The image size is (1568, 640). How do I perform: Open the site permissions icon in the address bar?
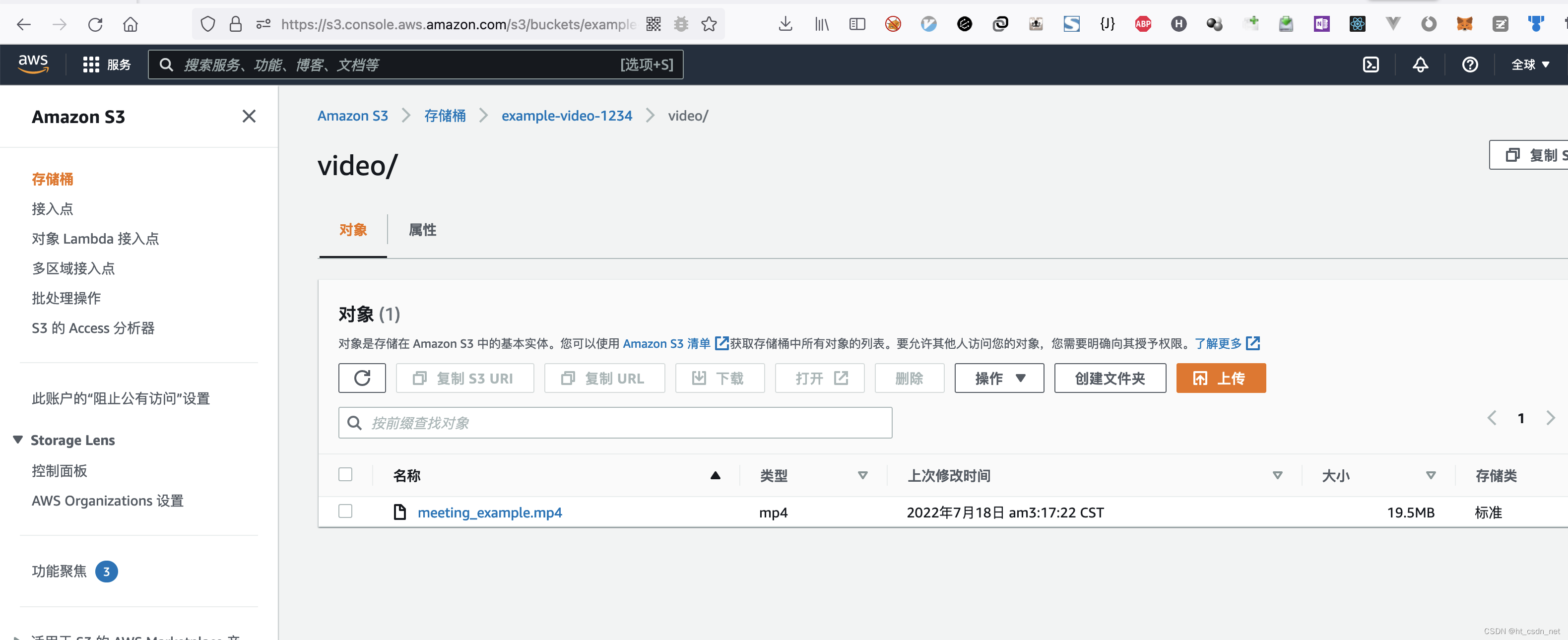click(263, 24)
